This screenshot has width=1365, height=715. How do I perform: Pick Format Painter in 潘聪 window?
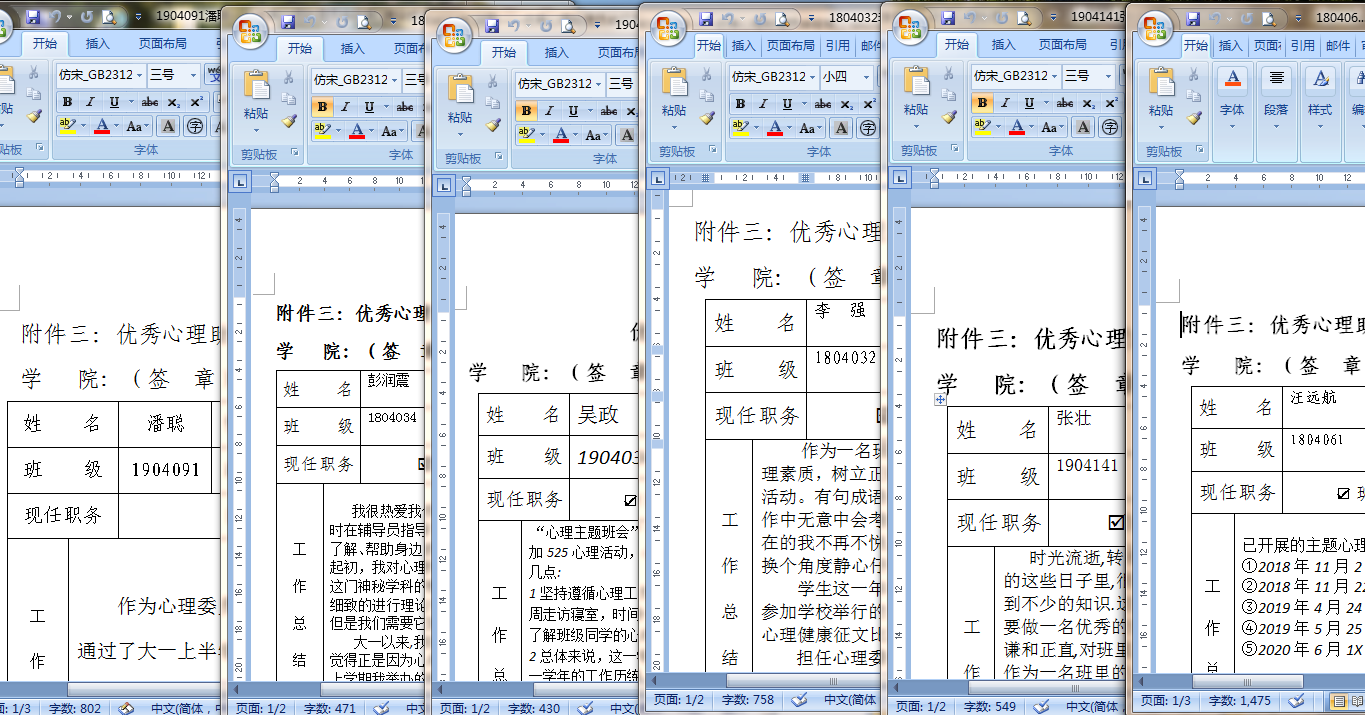tap(34, 117)
